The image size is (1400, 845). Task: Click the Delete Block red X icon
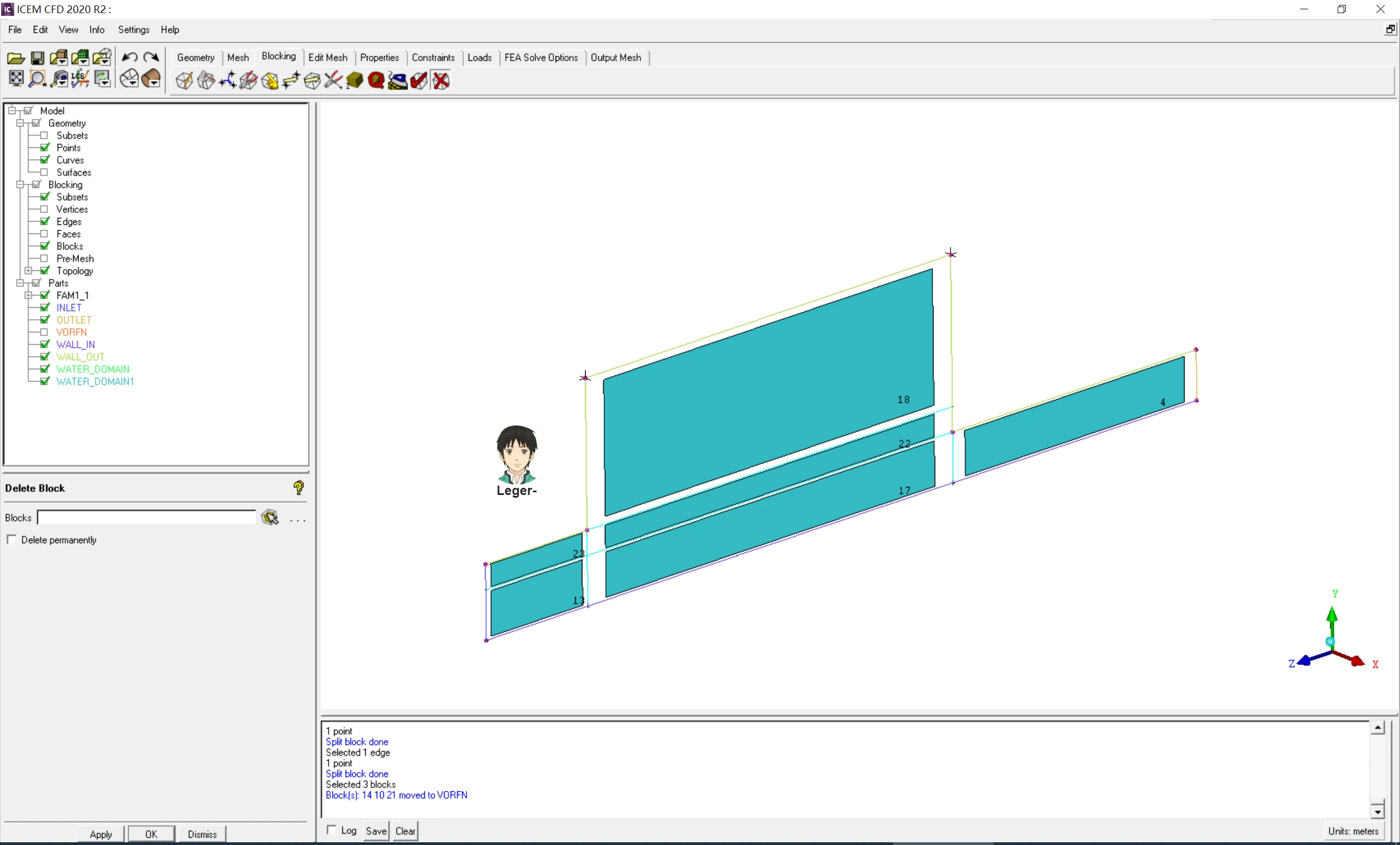(x=441, y=81)
